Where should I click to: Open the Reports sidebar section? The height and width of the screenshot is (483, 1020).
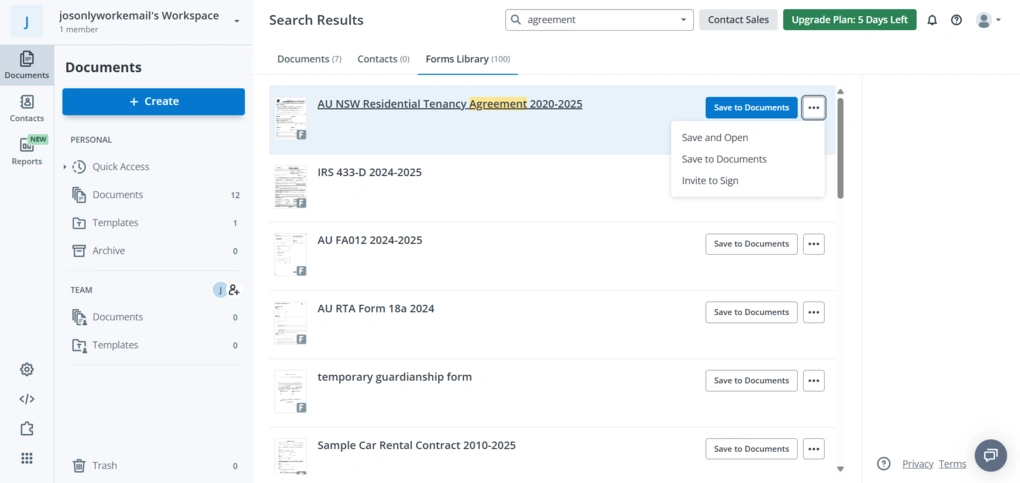click(x=27, y=151)
